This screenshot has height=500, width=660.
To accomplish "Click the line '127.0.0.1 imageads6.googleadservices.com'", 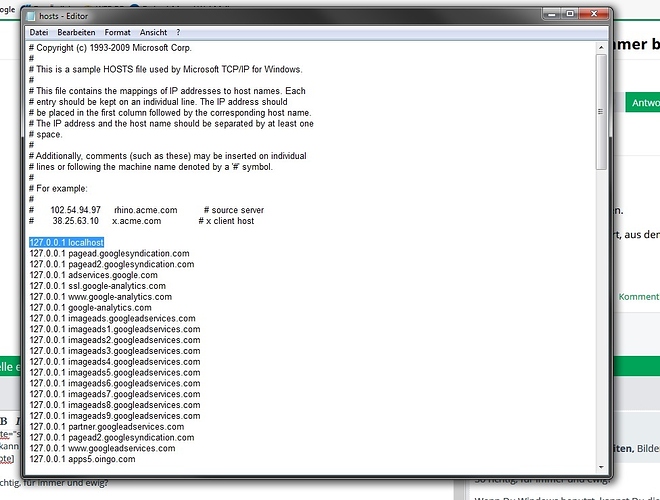I will (115, 383).
